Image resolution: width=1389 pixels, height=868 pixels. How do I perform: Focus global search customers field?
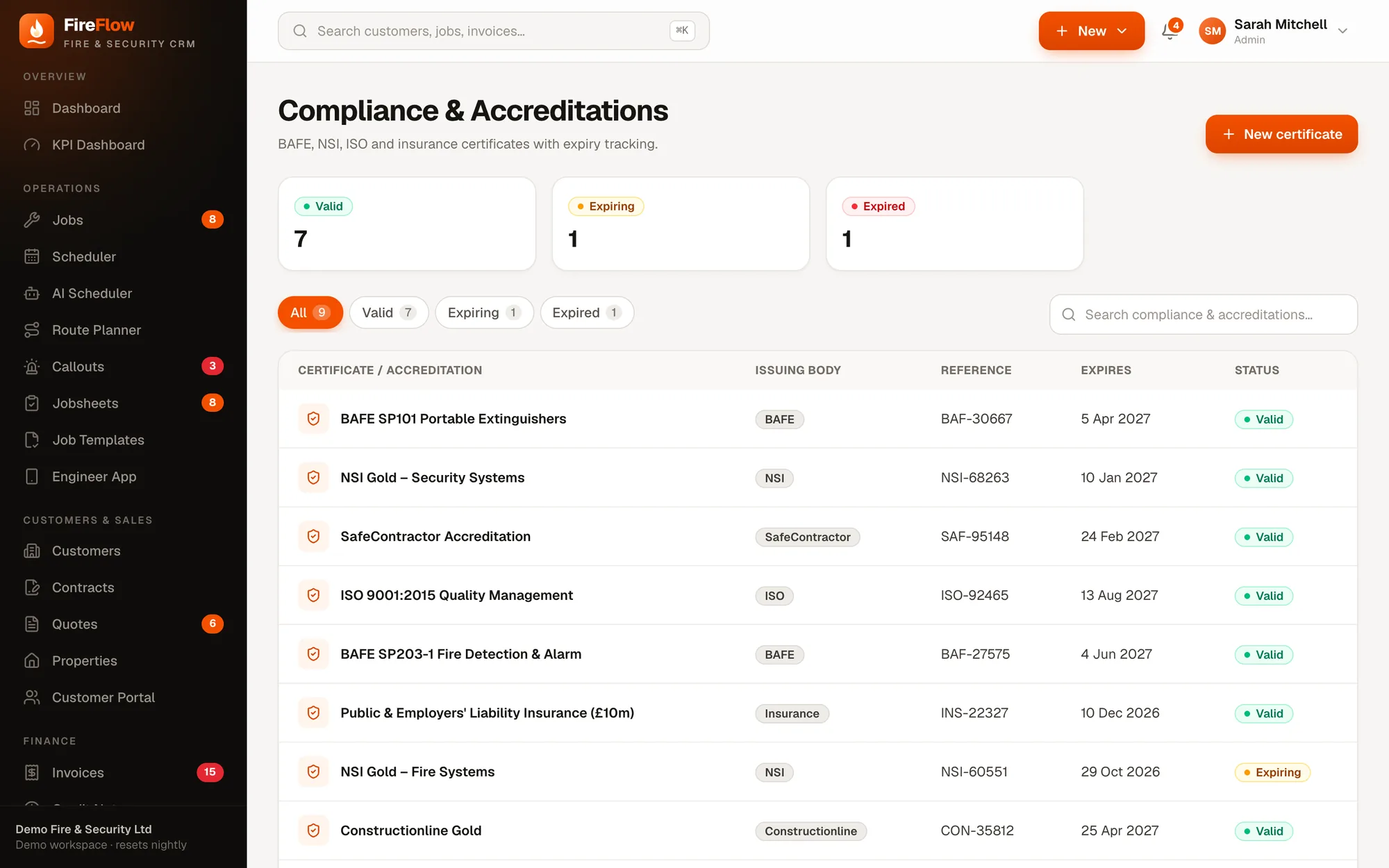click(x=494, y=31)
